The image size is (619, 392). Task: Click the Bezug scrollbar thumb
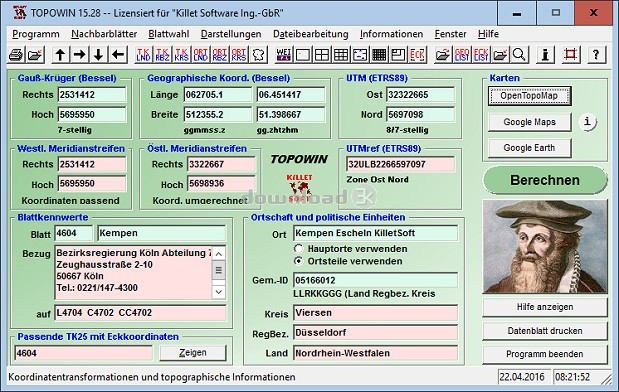[x=219, y=270]
